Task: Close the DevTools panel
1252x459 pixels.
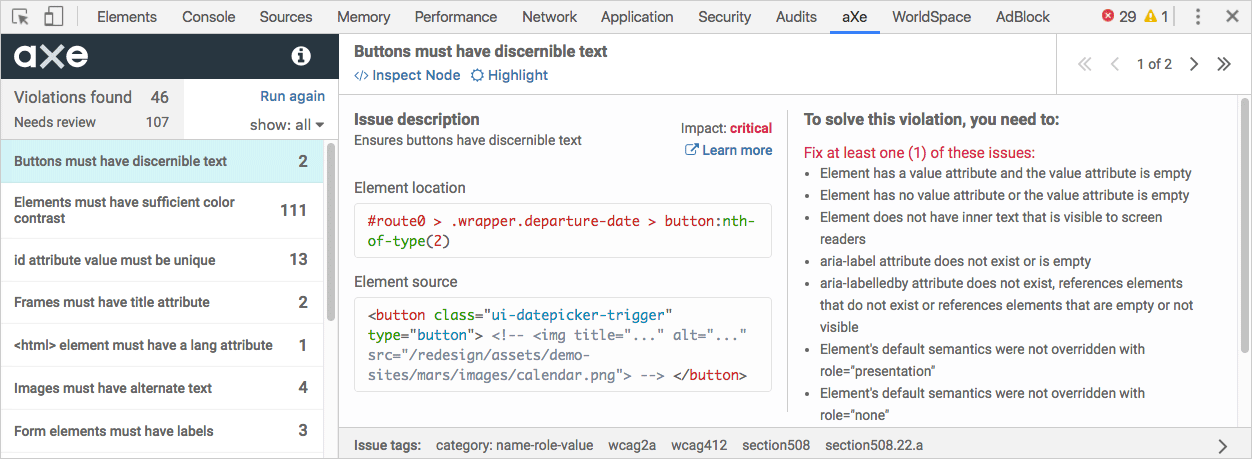Action: click(x=1232, y=16)
